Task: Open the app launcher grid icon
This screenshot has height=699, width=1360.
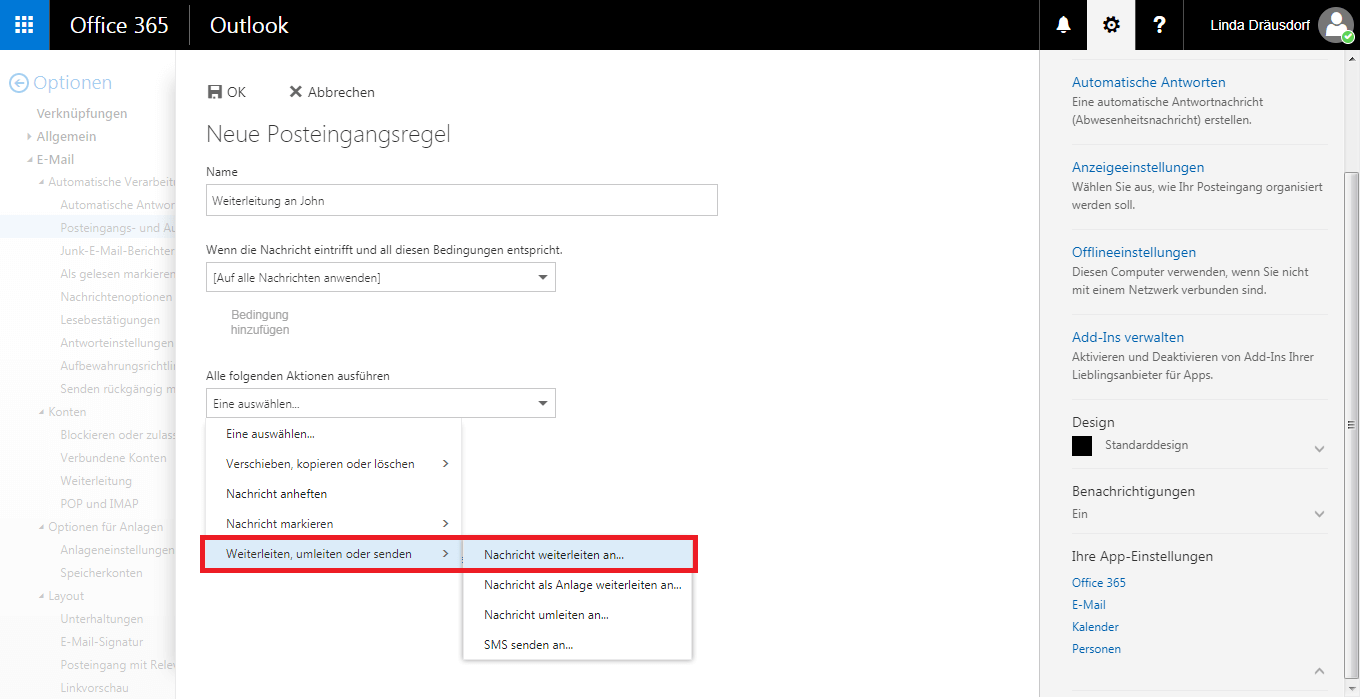Action: (24, 25)
